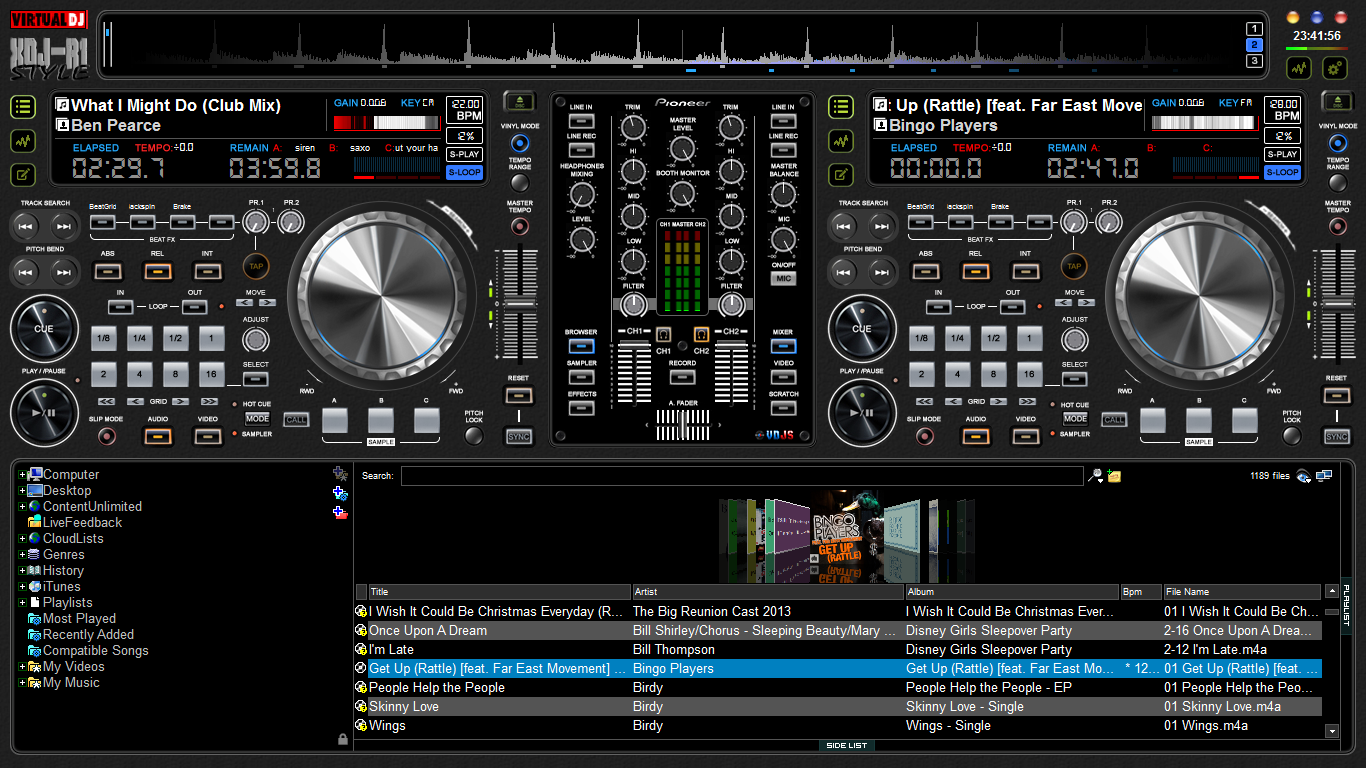The image size is (1366, 768).
Task: Expand iTunes tree node
Action: click(x=22, y=587)
